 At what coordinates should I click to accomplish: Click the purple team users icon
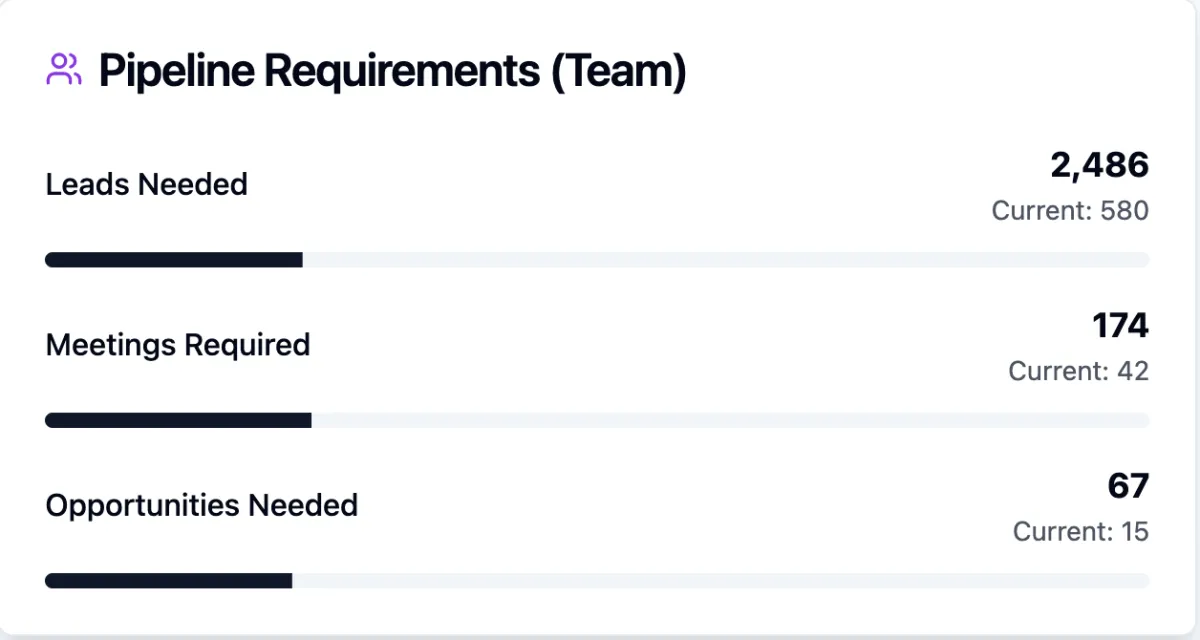pos(64,70)
